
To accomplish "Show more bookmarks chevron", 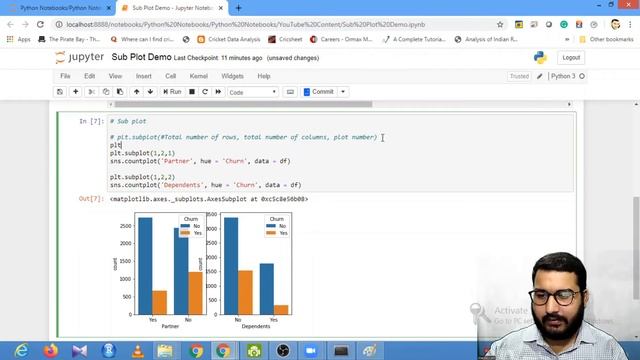I will pyautogui.click(x=567, y=39).
